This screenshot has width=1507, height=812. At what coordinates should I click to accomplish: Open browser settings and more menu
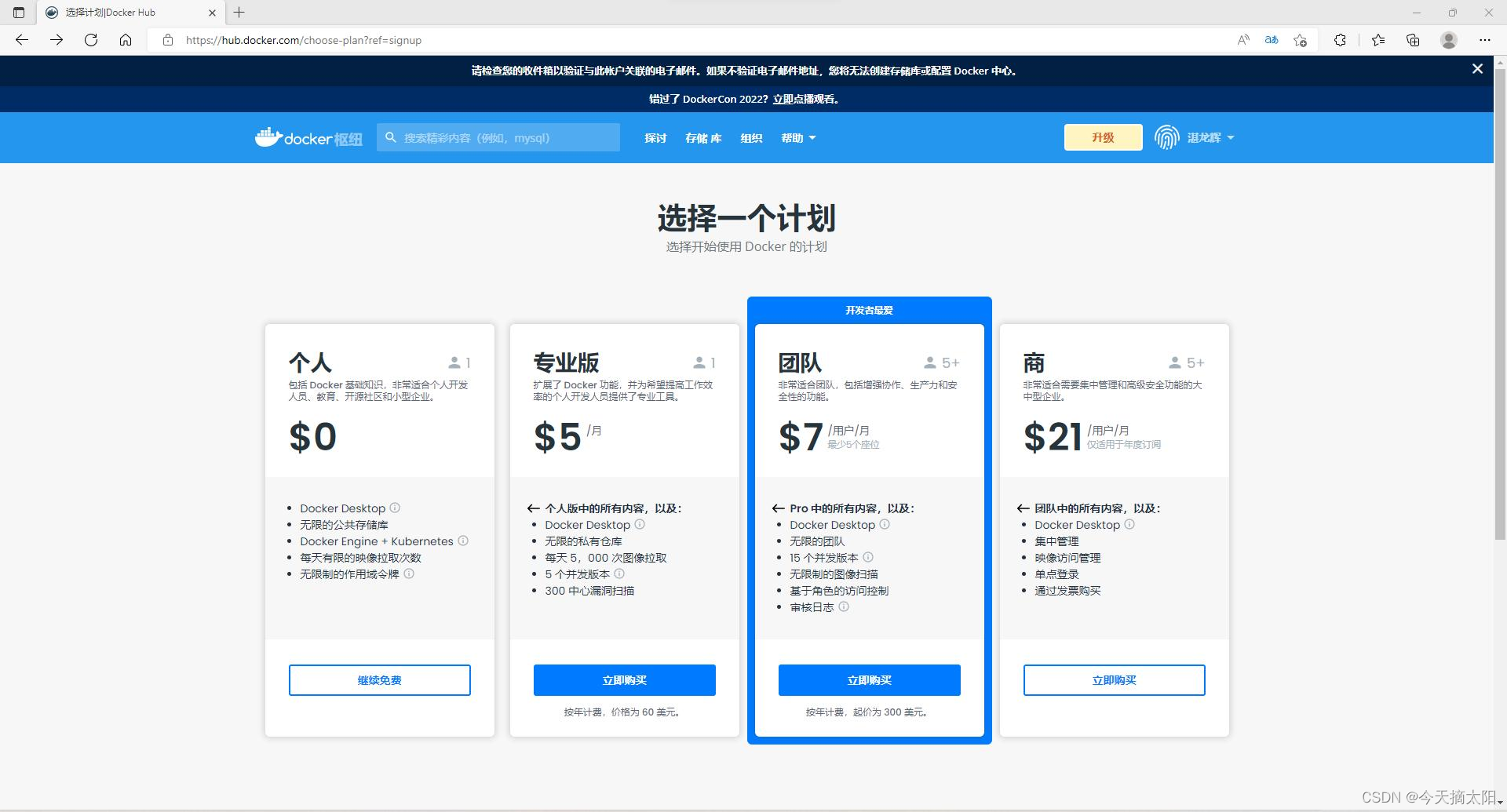point(1484,40)
